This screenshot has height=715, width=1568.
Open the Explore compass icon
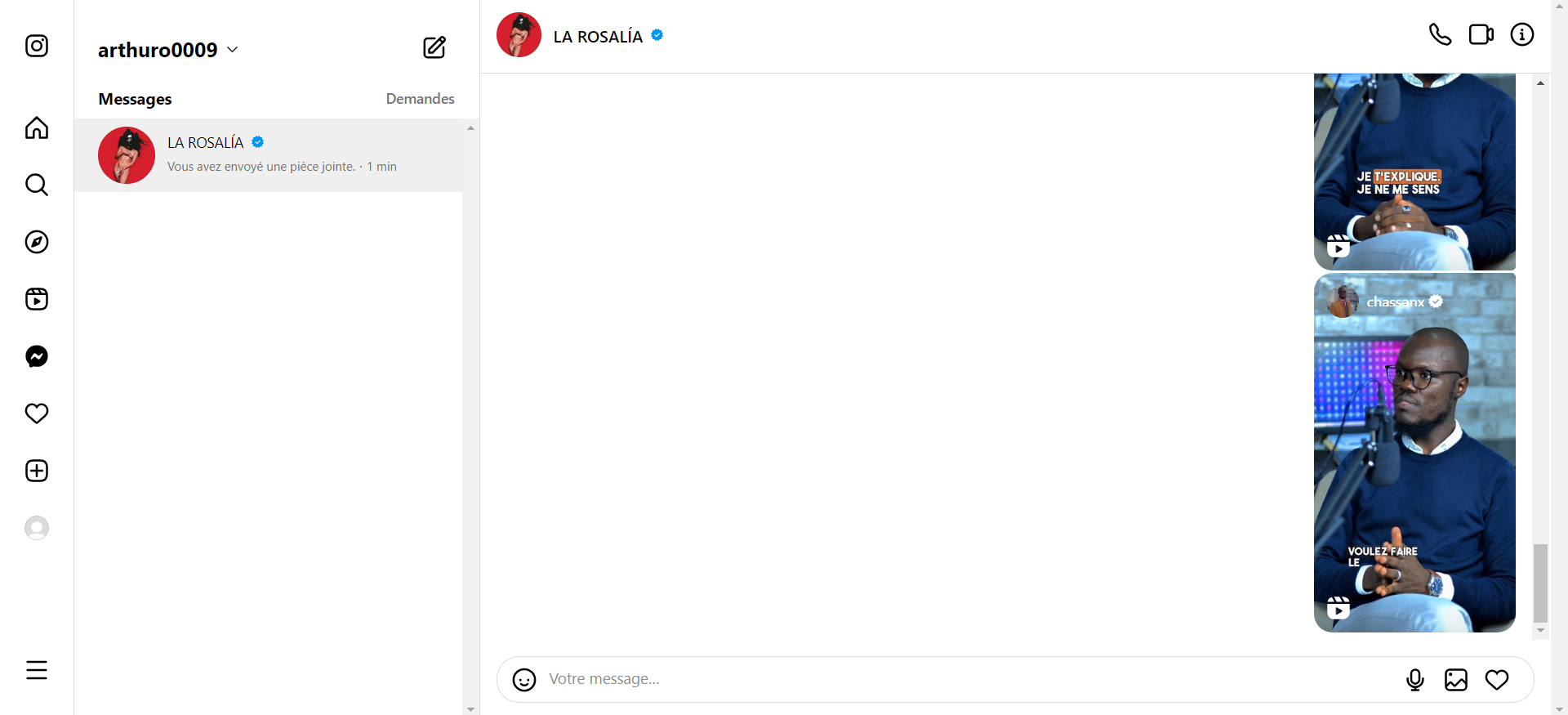[37, 242]
